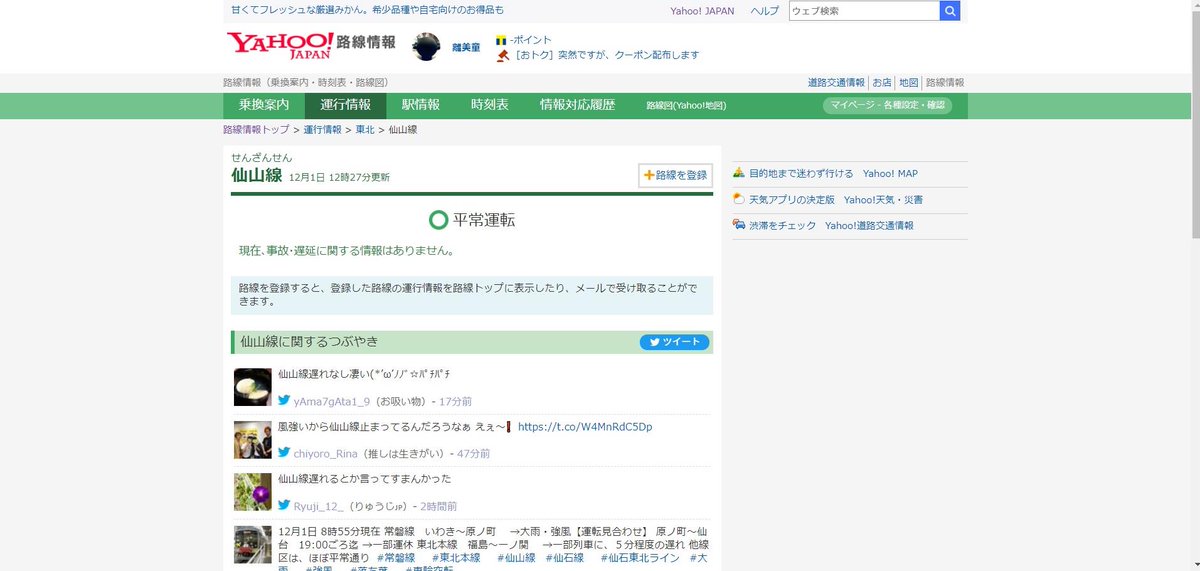
Task: Open the 天気アプリの決定版 Yahoo!天気・災害 link
Action: [836, 199]
